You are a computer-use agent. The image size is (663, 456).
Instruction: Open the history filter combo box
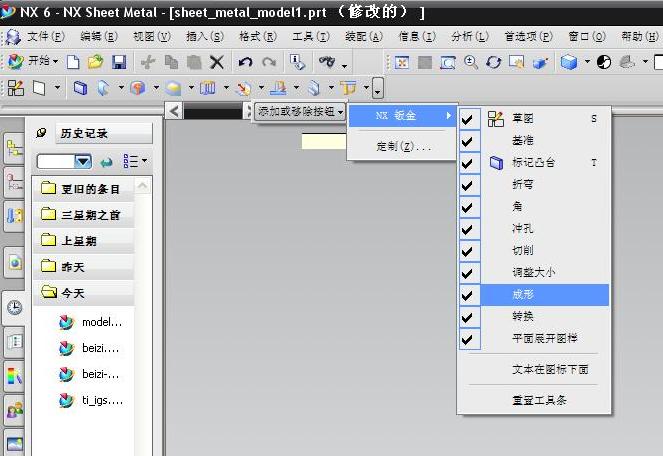[64, 161]
